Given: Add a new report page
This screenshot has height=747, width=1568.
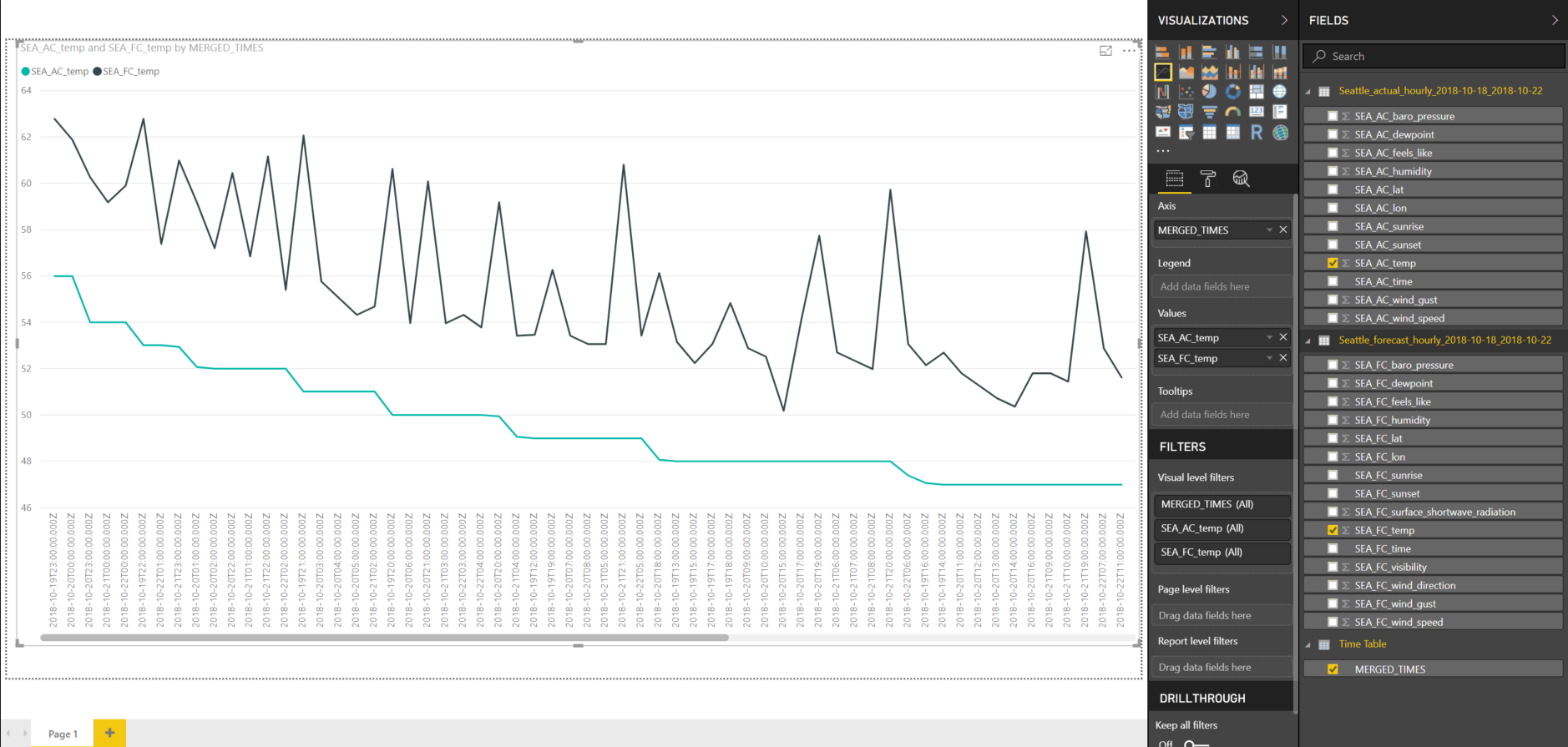Looking at the screenshot, I should [109, 733].
